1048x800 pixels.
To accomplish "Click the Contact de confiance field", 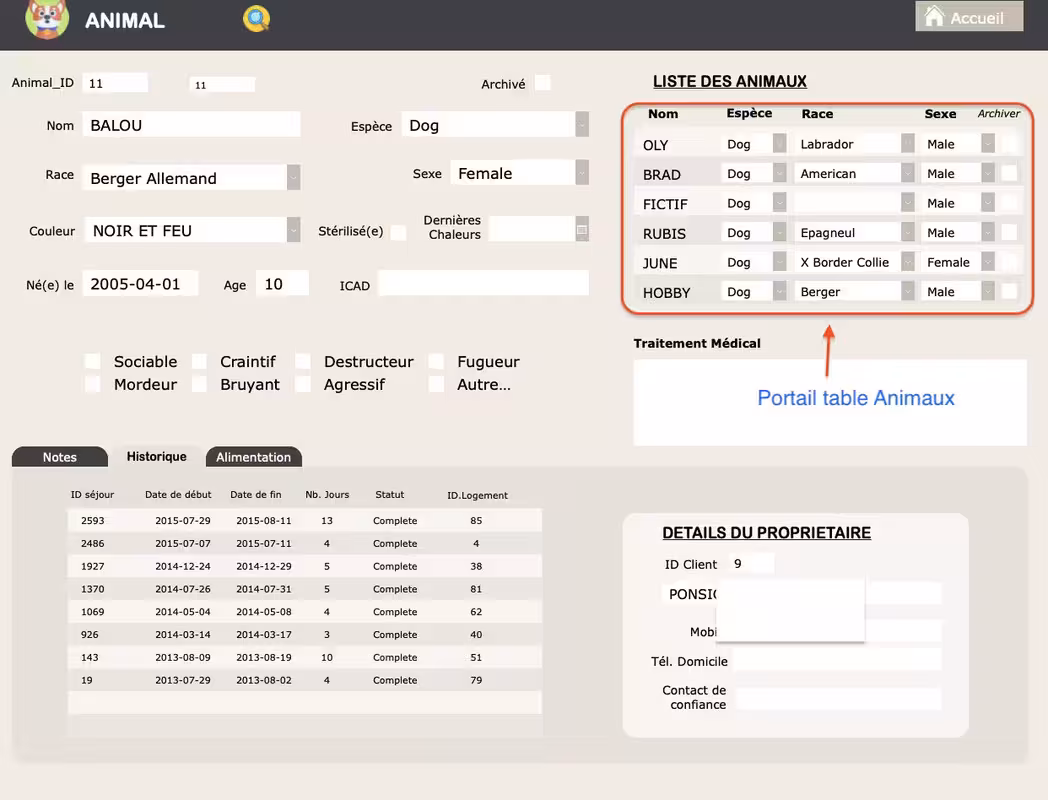I will coord(838,698).
